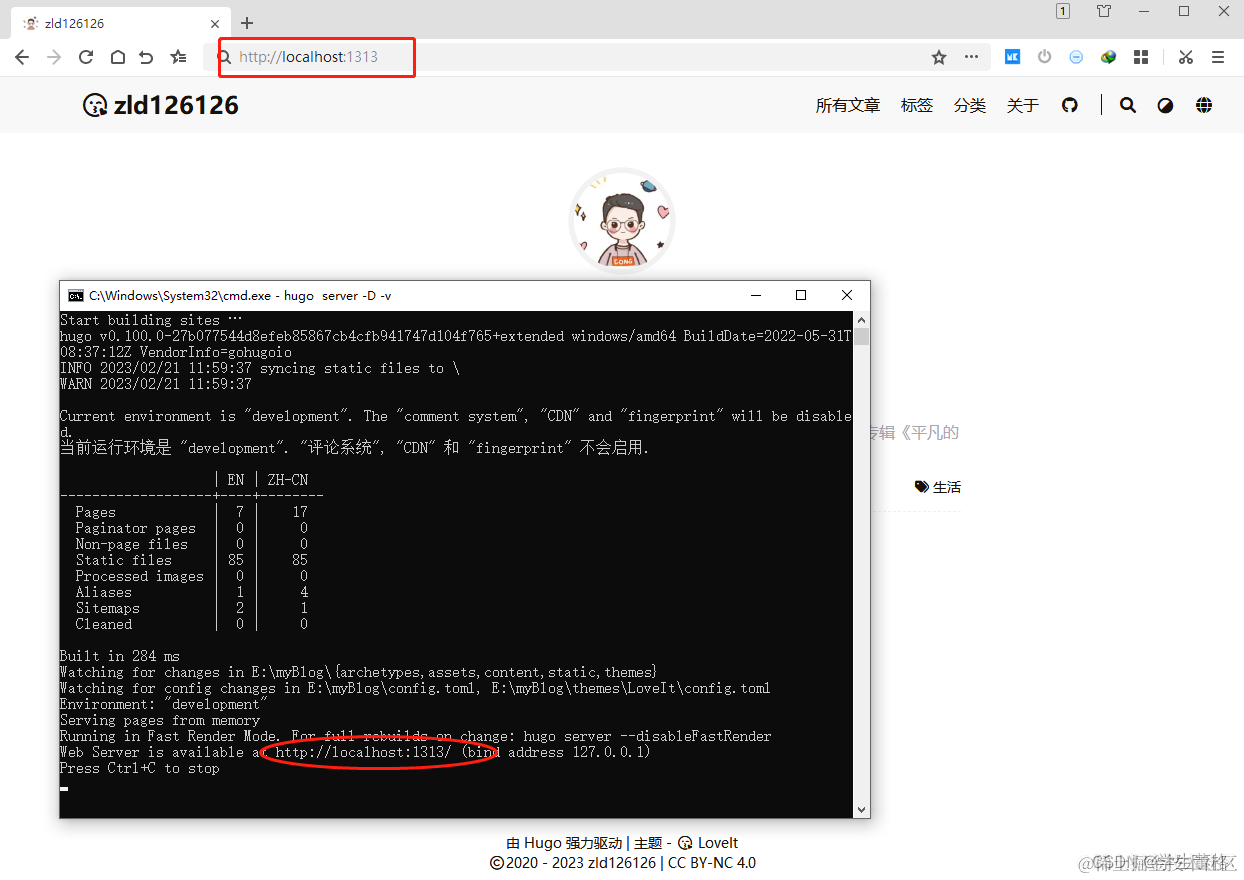The image size is (1244, 880).
Task: Open the scissors screenshot tool
Action: pyautogui.click(x=1186, y=57)
